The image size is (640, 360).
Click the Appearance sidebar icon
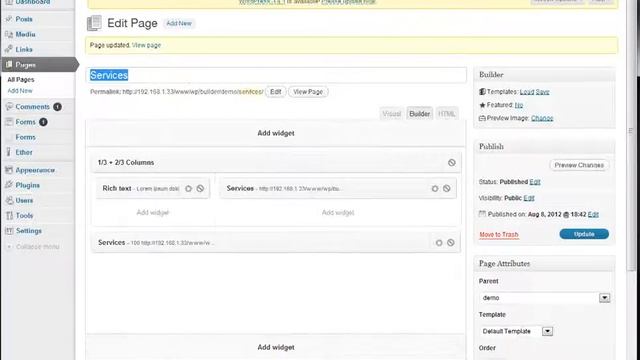(9, 170)
